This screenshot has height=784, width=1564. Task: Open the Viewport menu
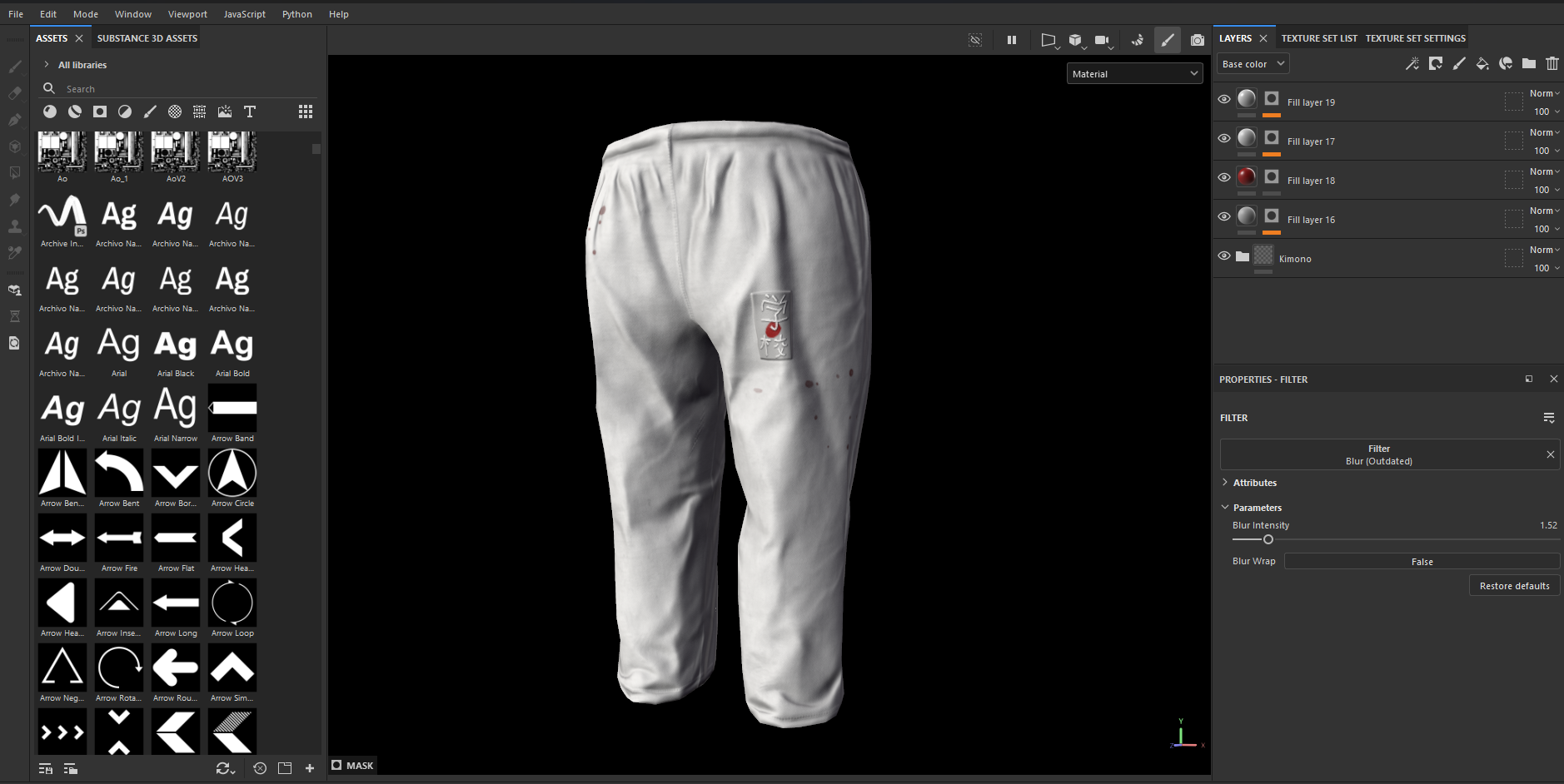click(x=187, y=14)
